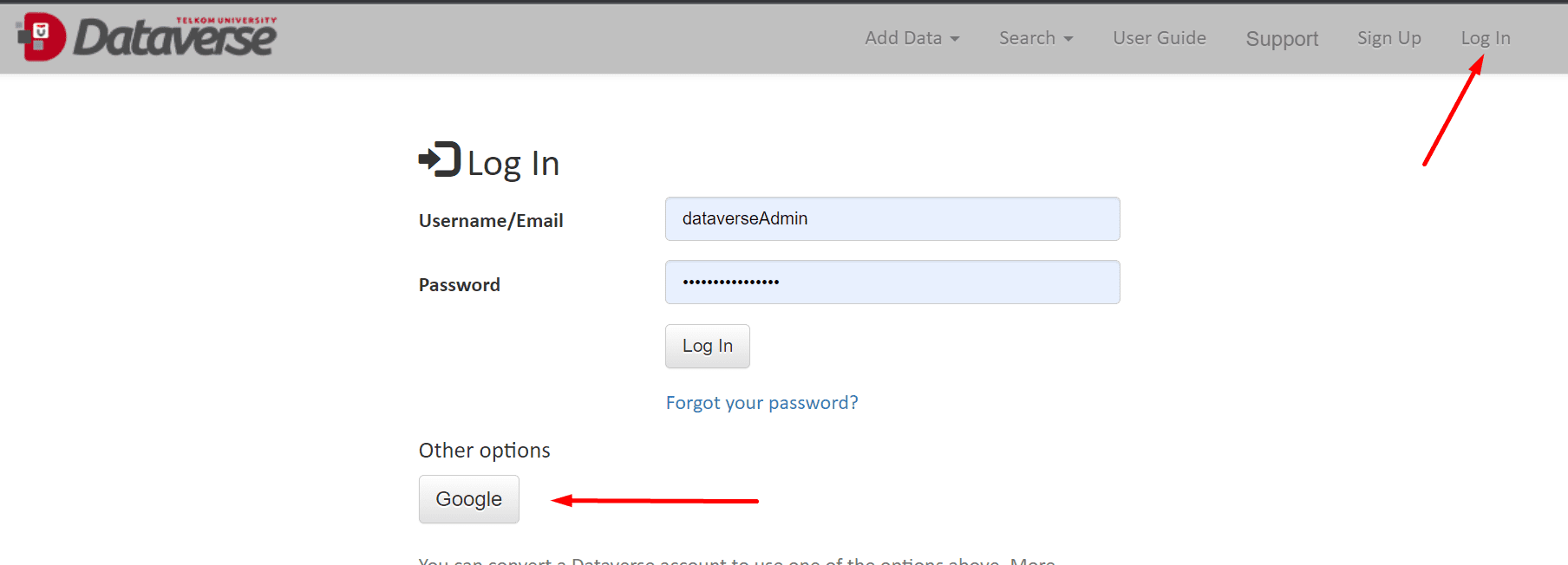The height and width of the screenshot is (565, 1568).
Task: Click the Dataverse wordmark in header
Action: pos(174,38)
